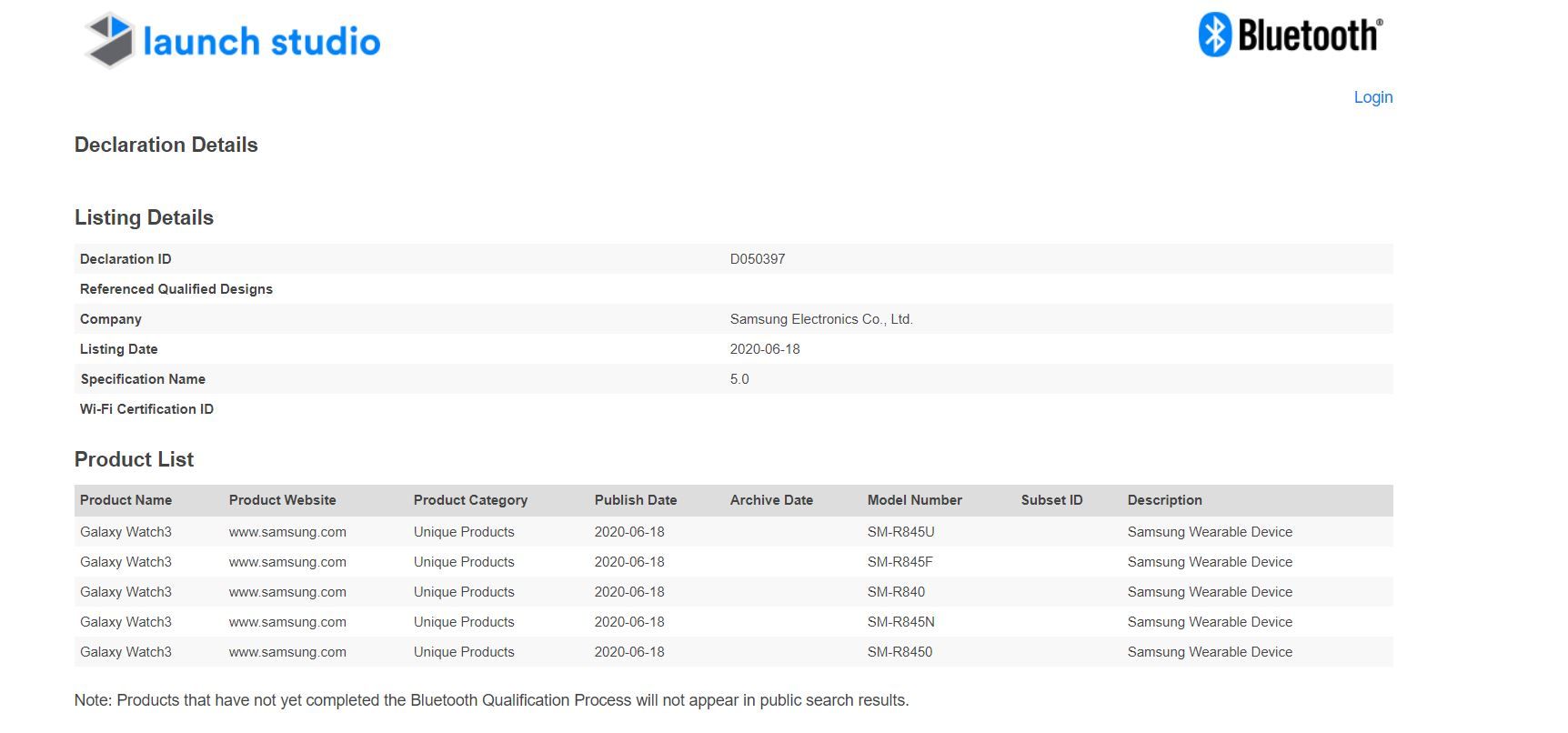Select model number SM-R8450
This screenshot has height=733, width=1568.
tap(900, 652)
